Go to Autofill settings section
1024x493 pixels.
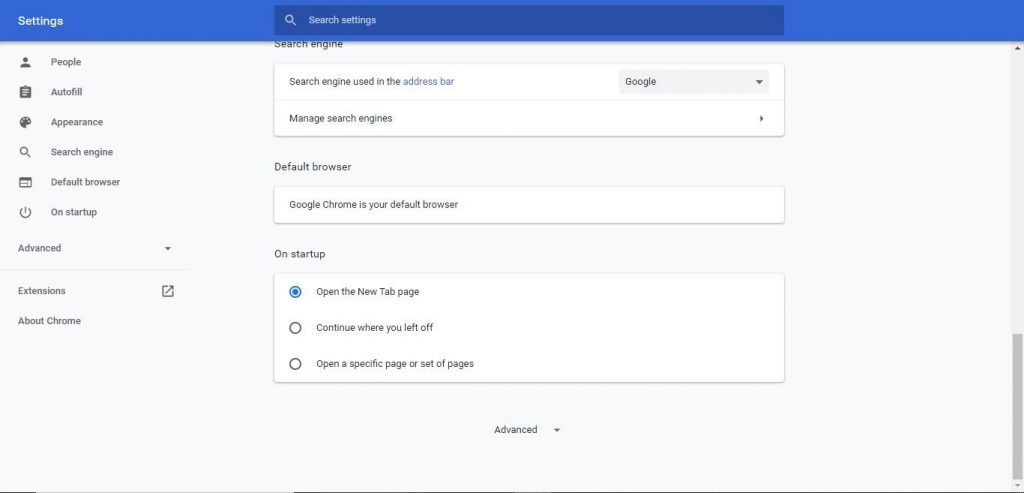[x=67, y=92]
